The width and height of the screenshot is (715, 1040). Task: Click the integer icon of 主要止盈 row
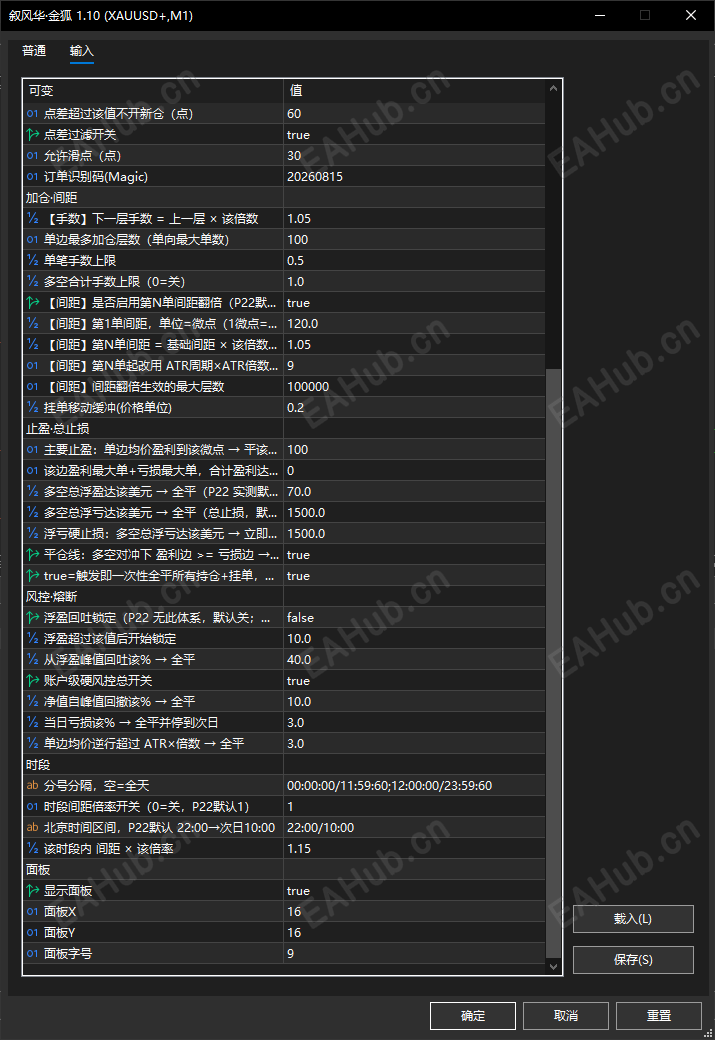pos(32,450)
